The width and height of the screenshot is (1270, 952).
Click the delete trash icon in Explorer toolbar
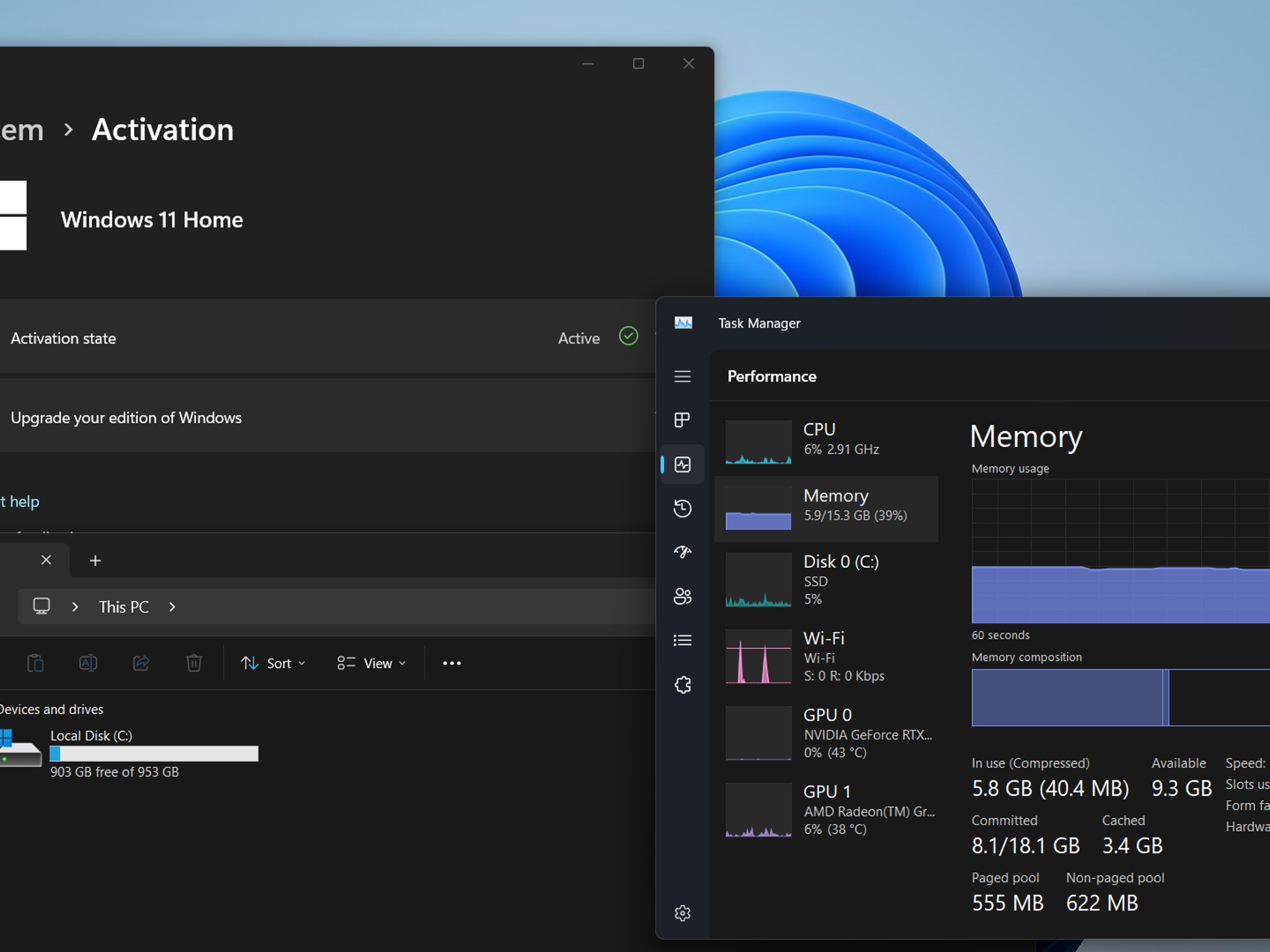pyautogui.click(x=194, y=663)
